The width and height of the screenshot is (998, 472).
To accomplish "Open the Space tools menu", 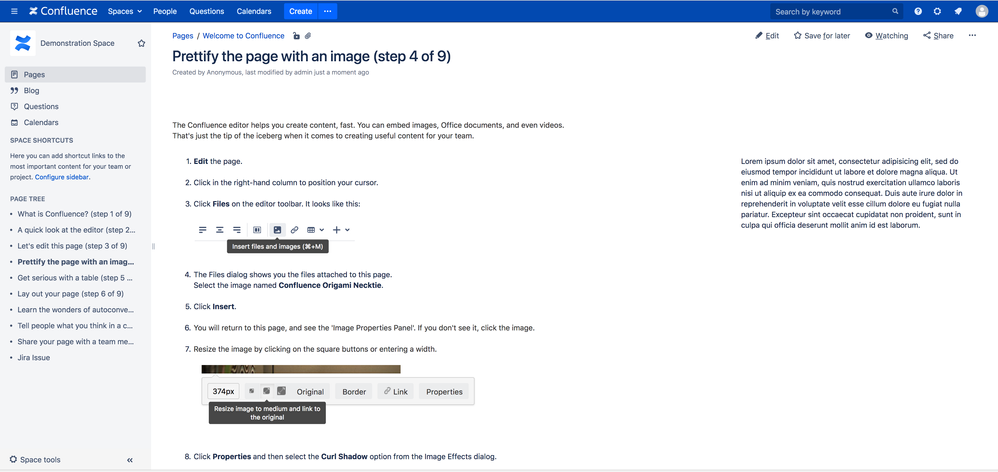I will pyautogui.click(x=35, y=459).
